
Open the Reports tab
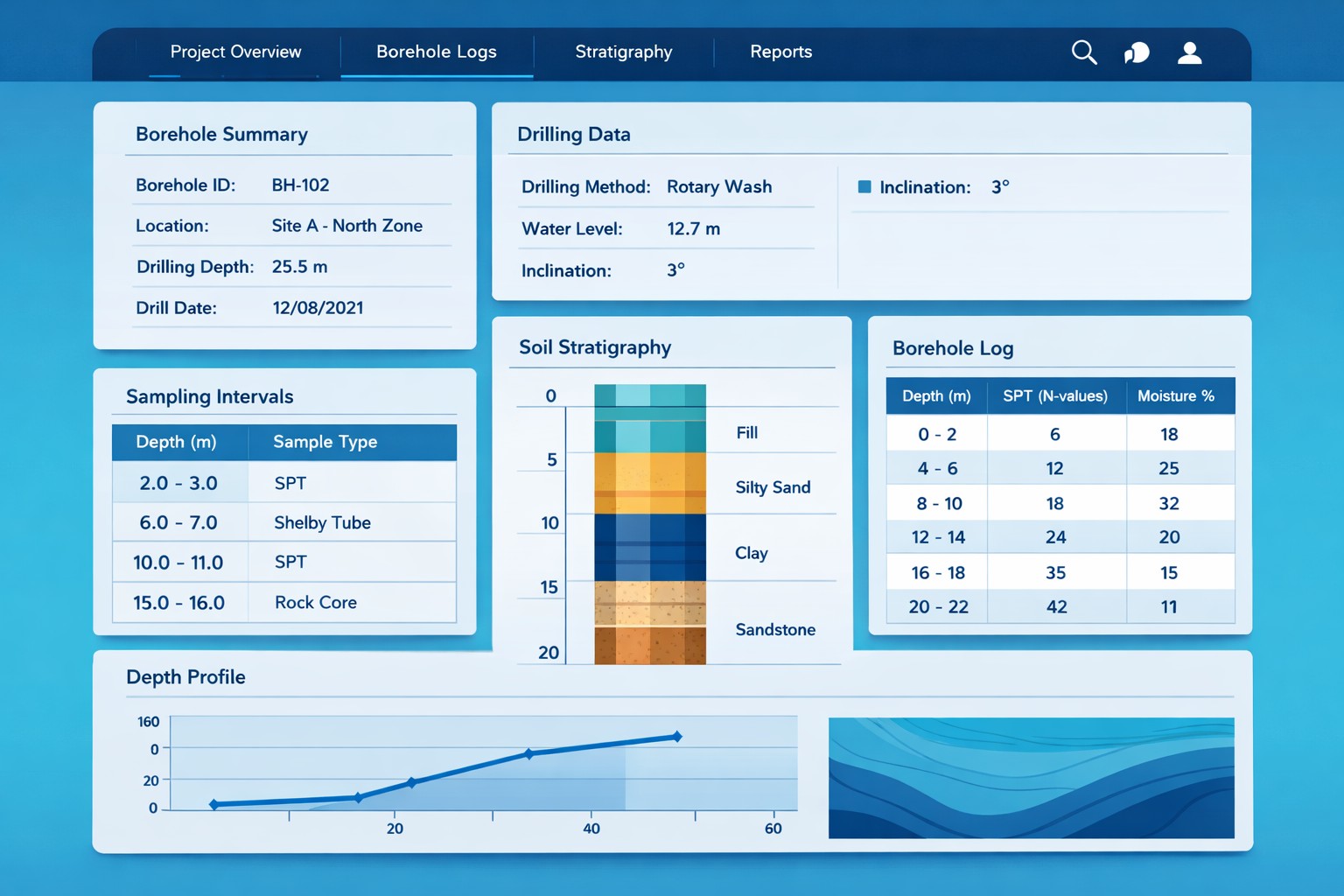(x=780, y=52)
